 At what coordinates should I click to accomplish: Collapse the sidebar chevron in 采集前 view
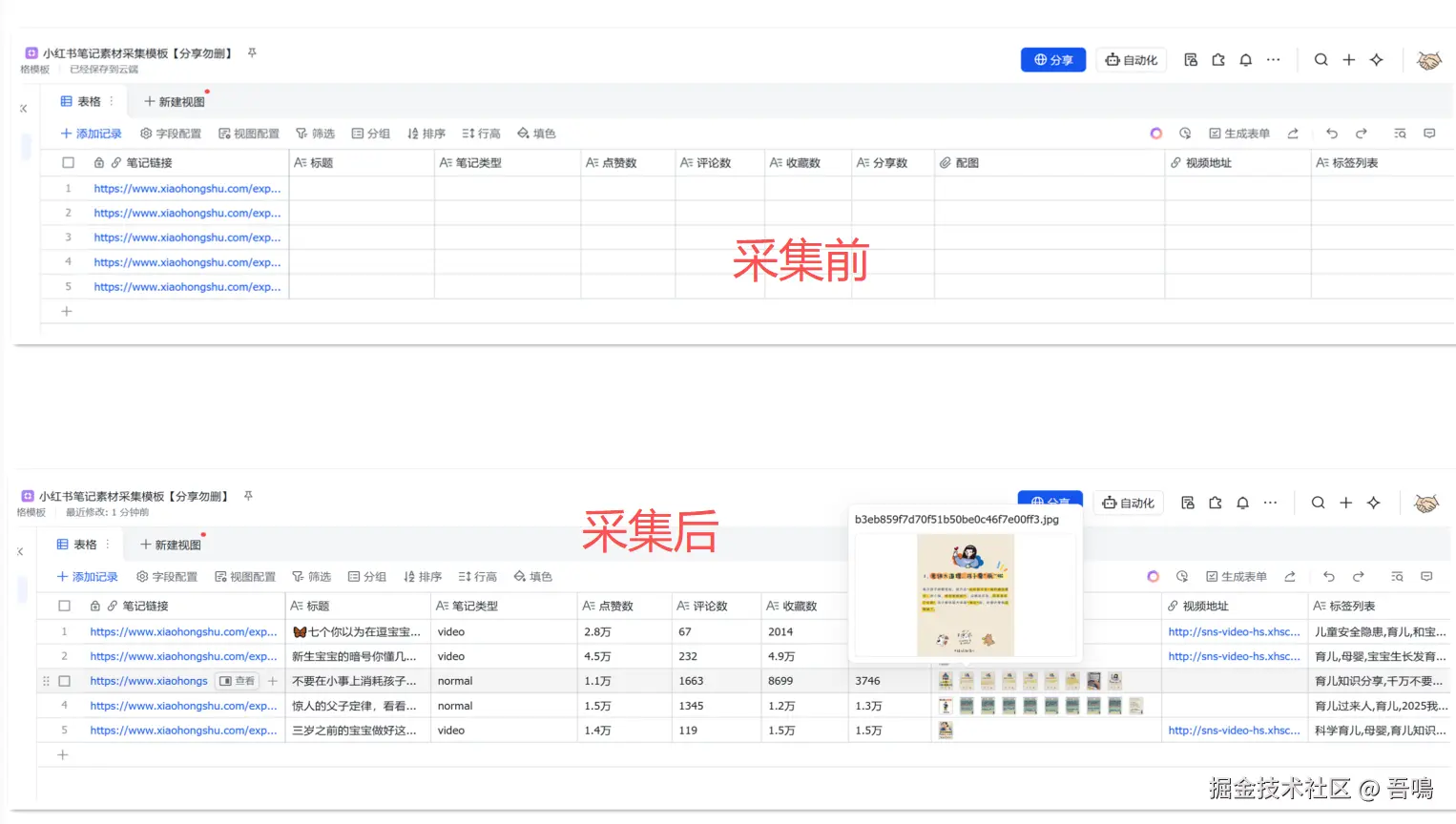24,109
